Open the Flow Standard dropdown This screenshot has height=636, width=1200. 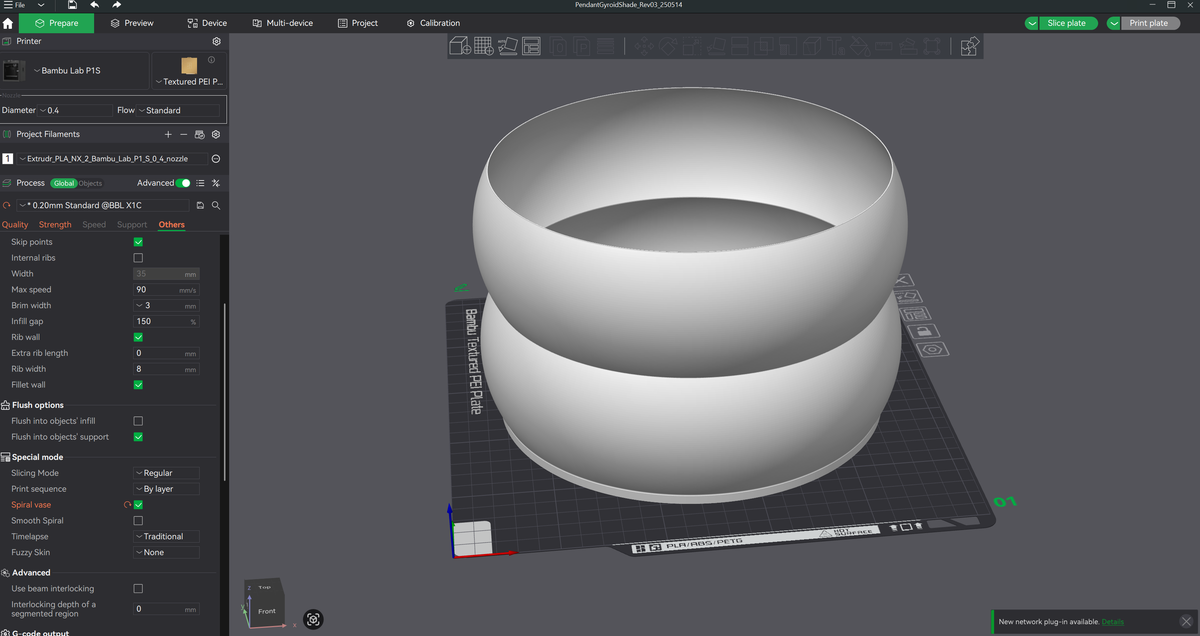coord(178,110)
